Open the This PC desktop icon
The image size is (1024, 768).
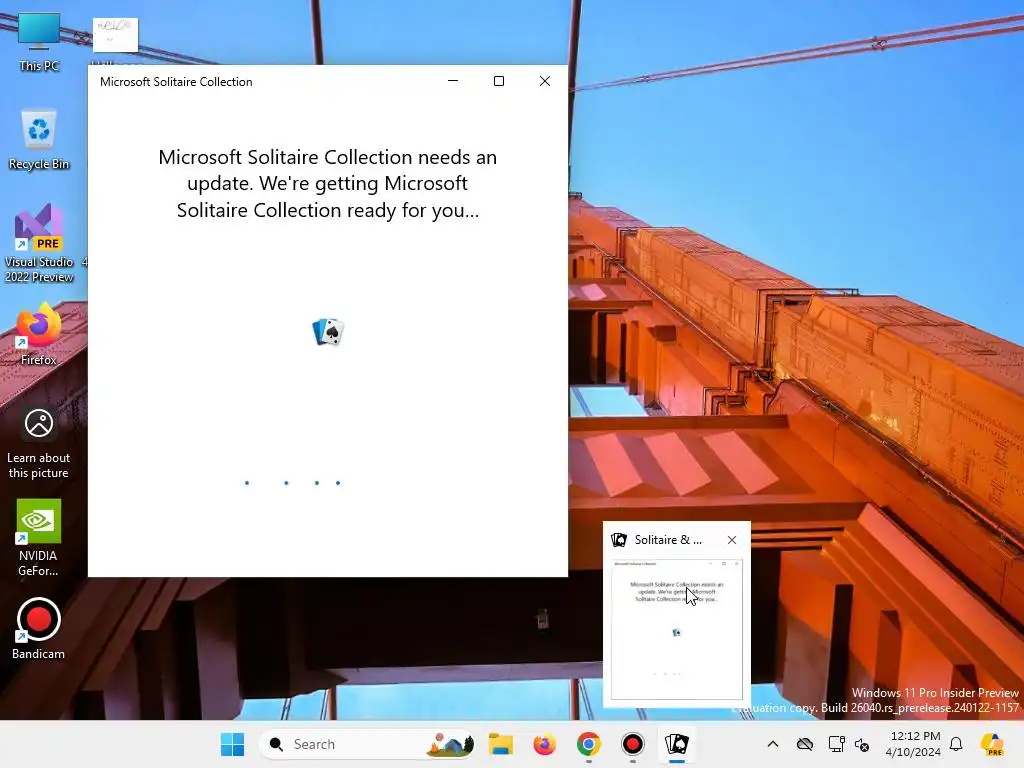coord(39,41)
